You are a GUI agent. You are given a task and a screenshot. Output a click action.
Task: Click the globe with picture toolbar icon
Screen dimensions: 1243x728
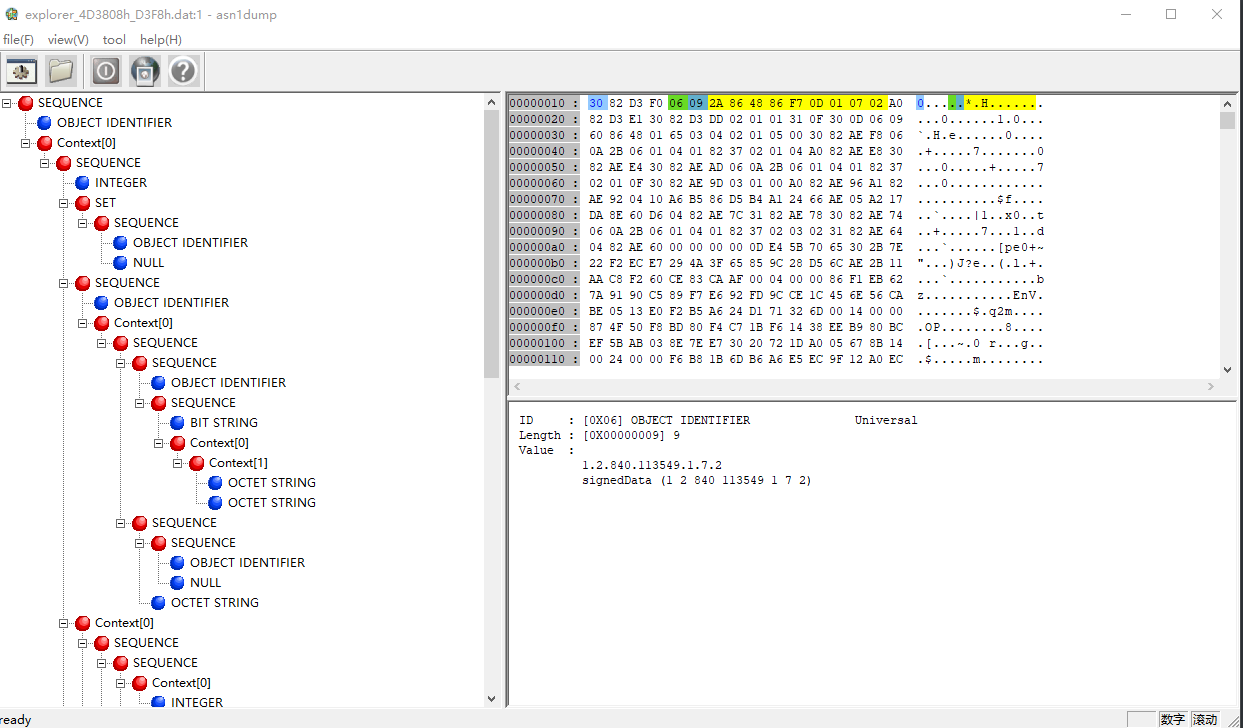(144, 71)
